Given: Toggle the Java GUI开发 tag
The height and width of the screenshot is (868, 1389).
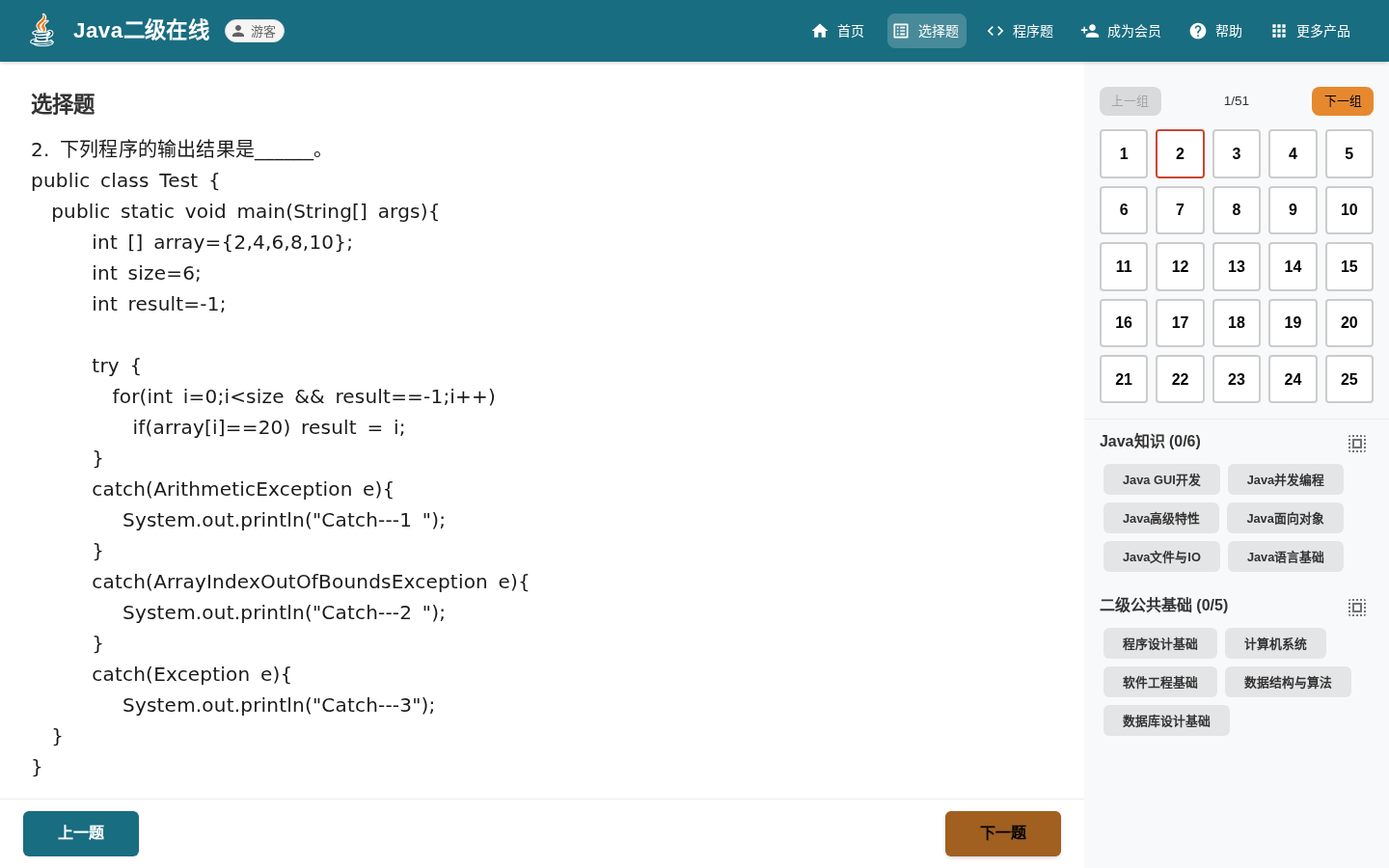Looking at the screenshot, I should click(1161, 479).
